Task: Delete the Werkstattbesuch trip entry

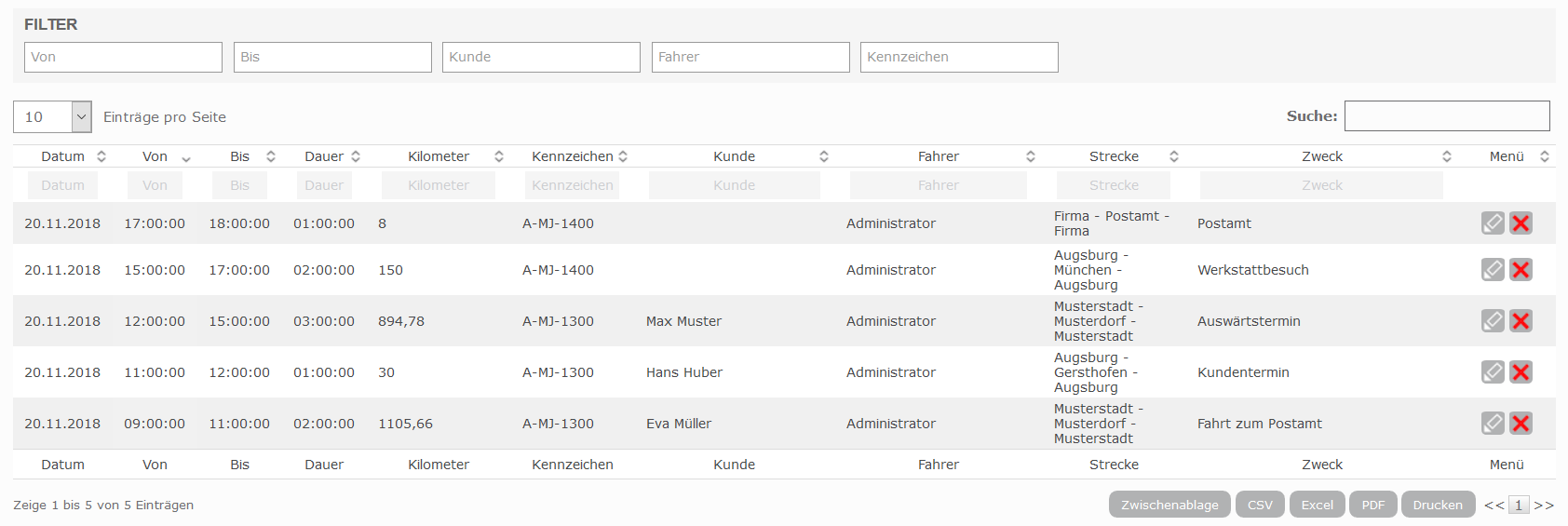Action: 1521,270
